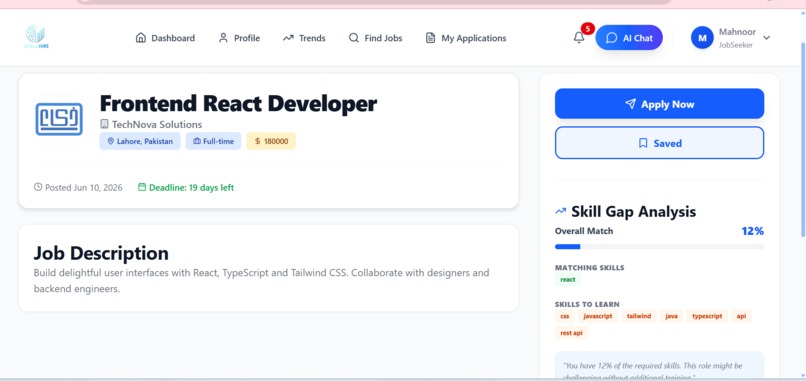Open My Applications
The height and width of the screenshot is (381, 806).
[x=466, y=38]
